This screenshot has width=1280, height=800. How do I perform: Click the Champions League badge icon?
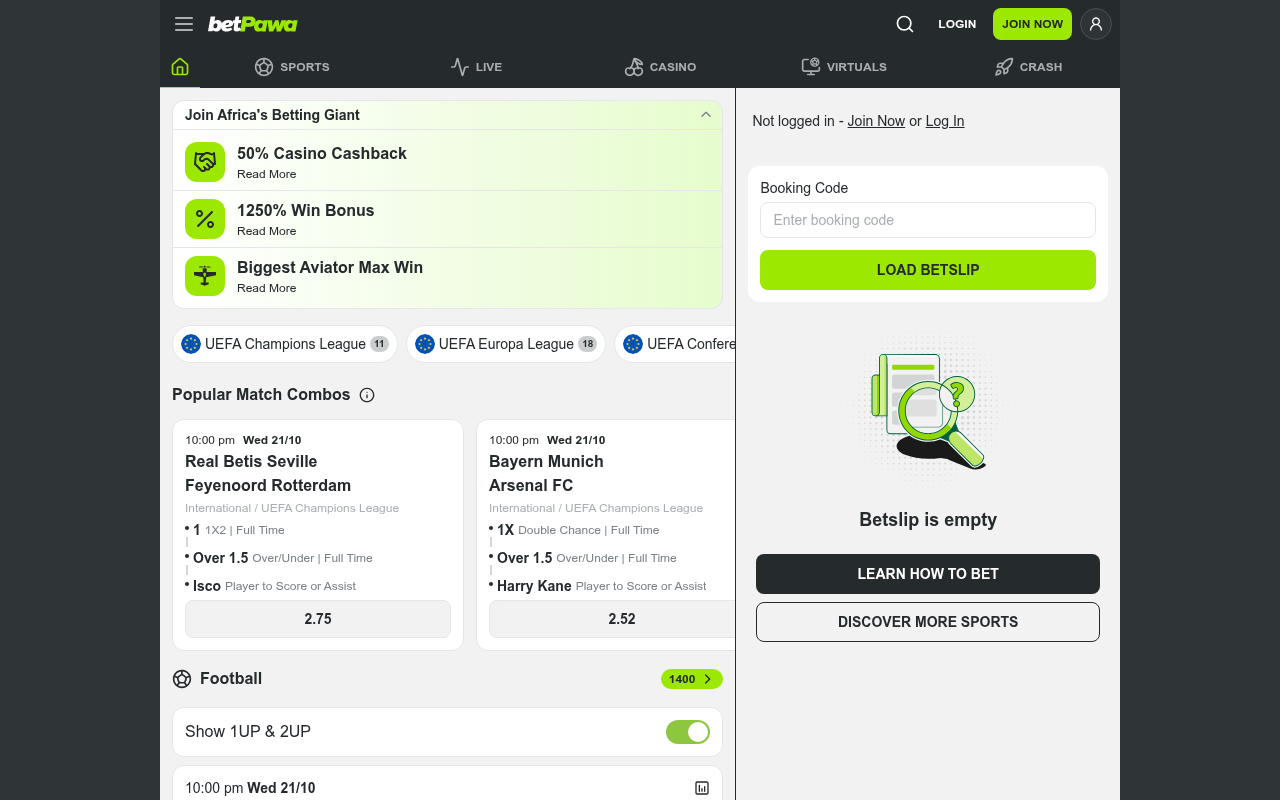tap(191, 344)
